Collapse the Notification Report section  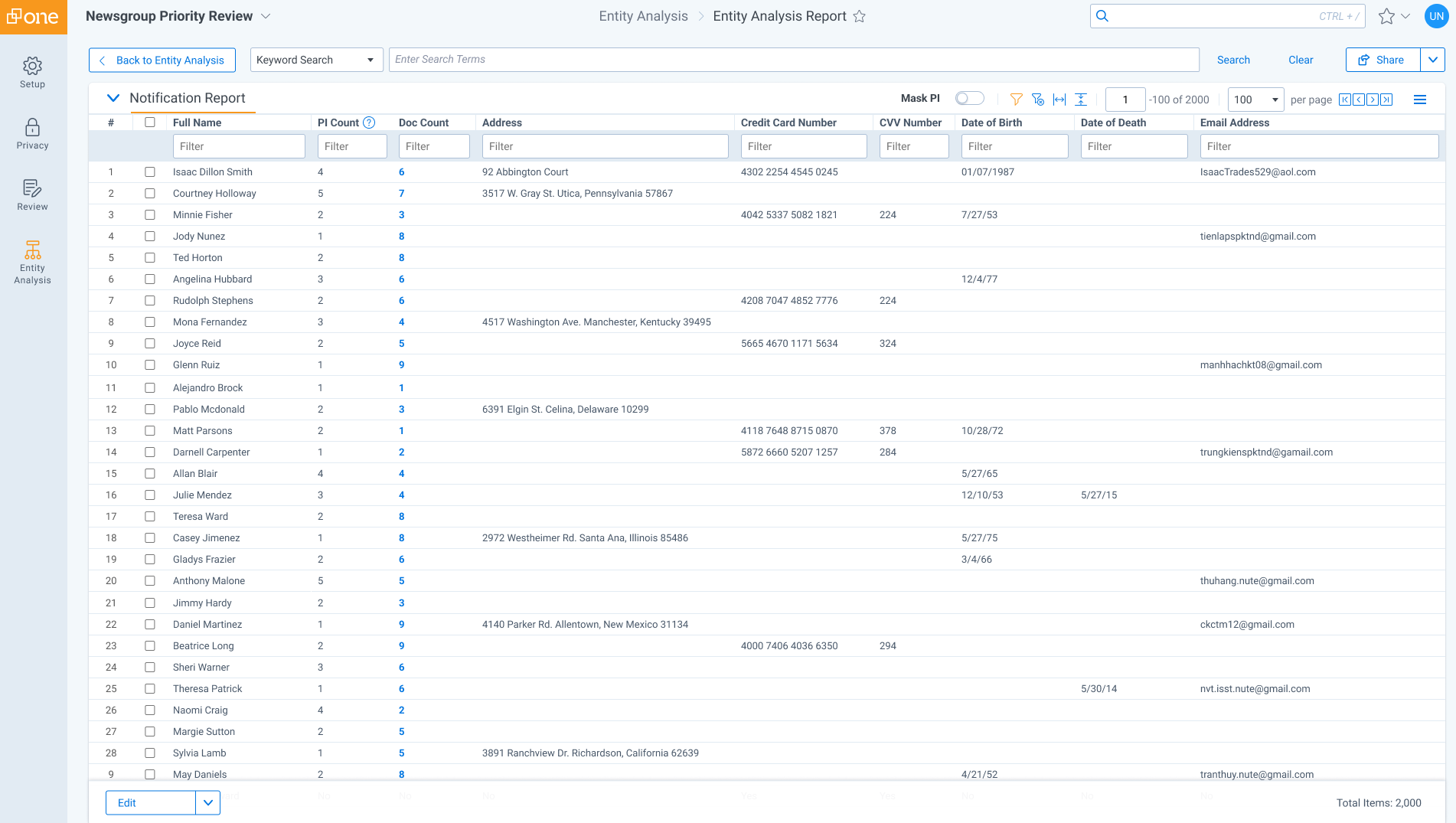[x=113, y=98]
